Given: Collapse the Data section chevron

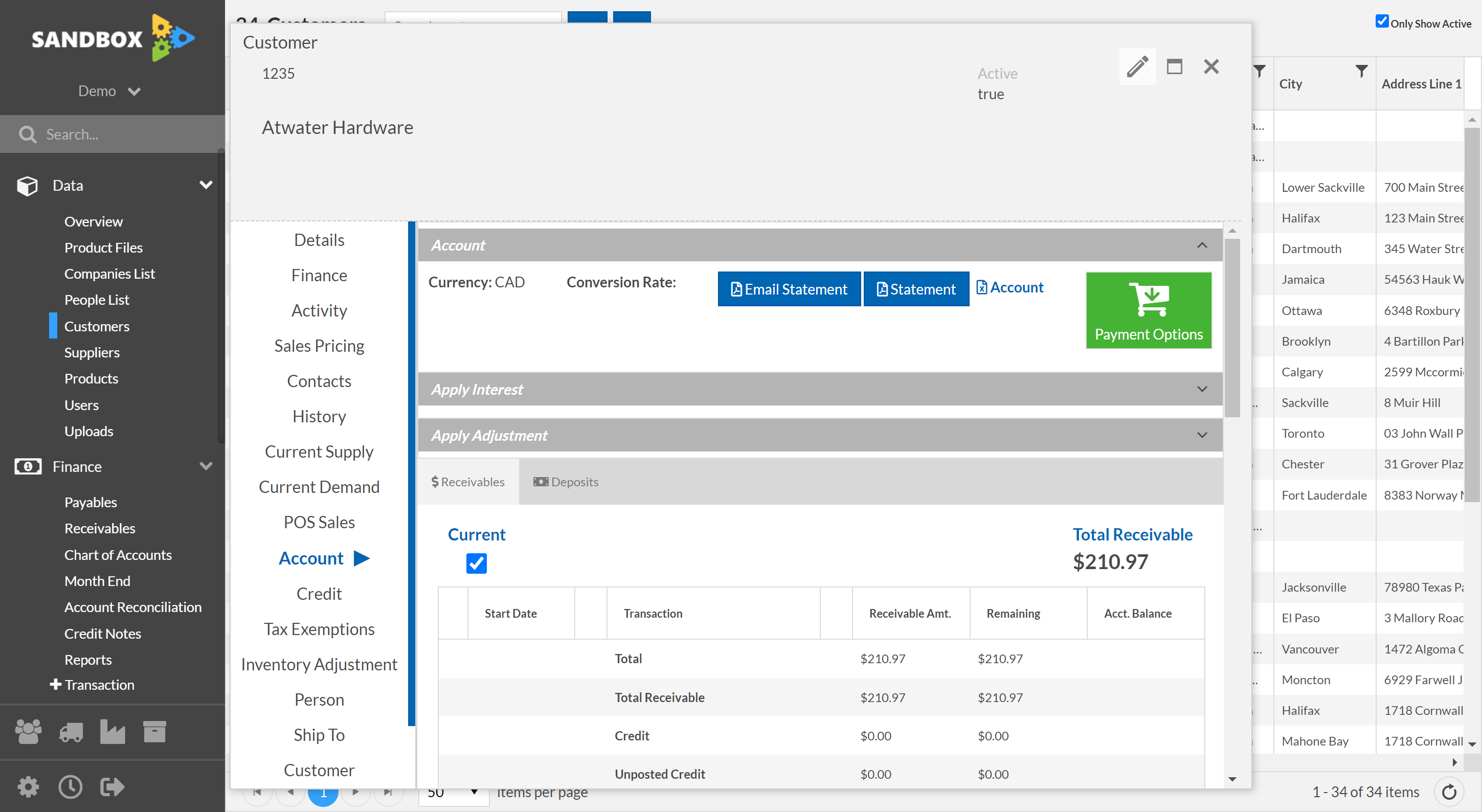Looking at the screenshot, I should [206, 185].
